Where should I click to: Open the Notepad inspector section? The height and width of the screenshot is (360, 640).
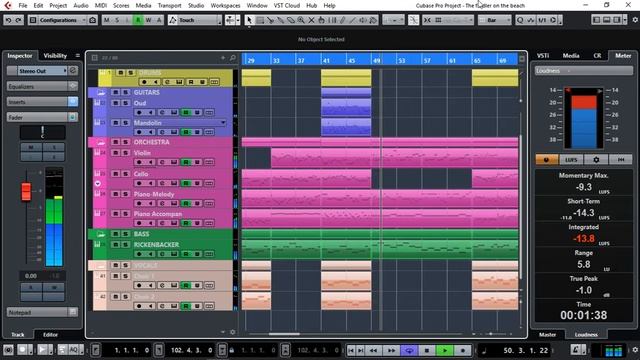(x=42, y=312)
